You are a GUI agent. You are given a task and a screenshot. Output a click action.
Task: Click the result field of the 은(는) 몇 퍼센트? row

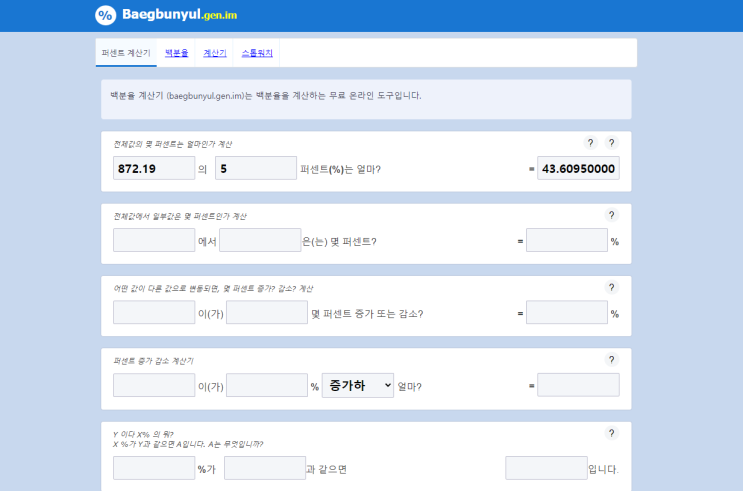pos(567,240)
